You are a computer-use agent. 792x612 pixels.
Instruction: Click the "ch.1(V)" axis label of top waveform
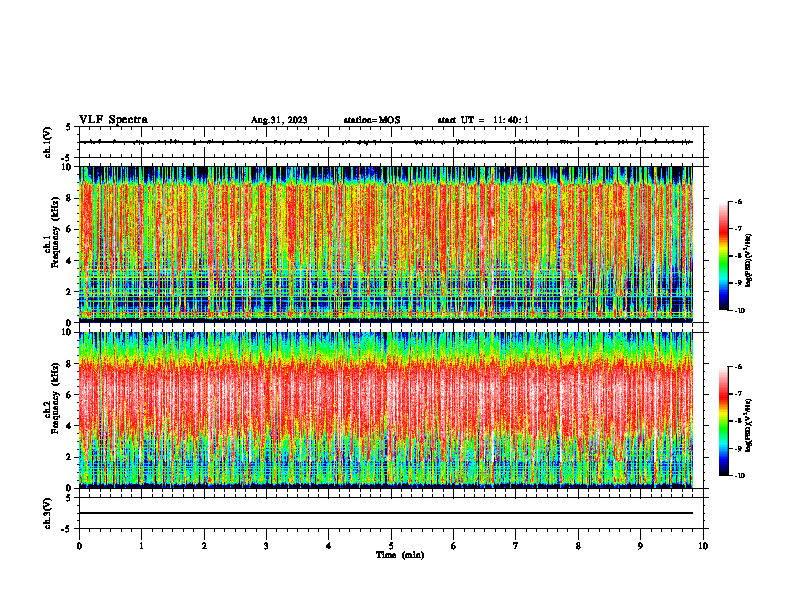click(x=48, y=142)
